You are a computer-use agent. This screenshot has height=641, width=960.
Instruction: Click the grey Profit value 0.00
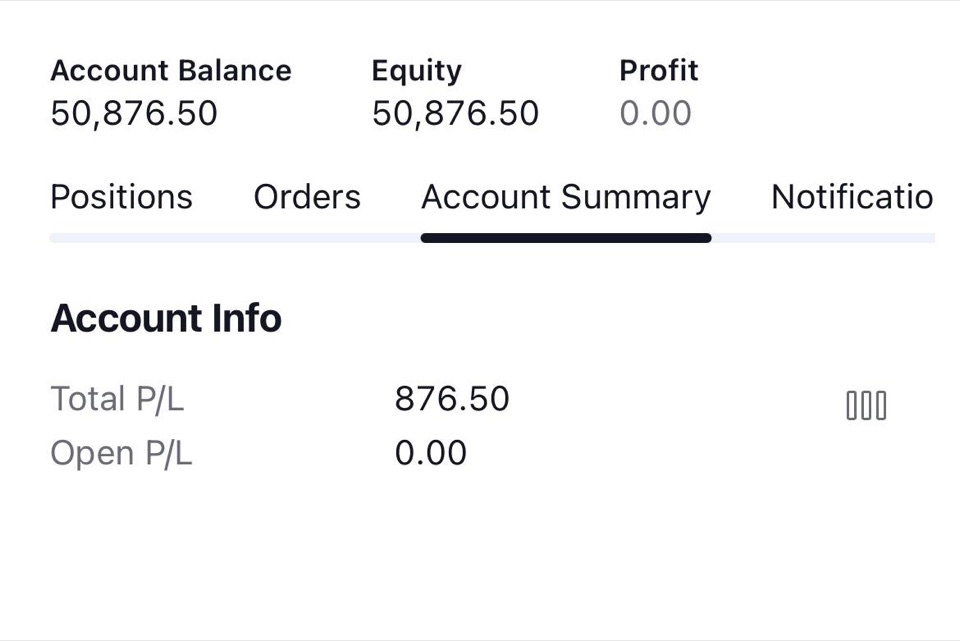coord(655,113)
